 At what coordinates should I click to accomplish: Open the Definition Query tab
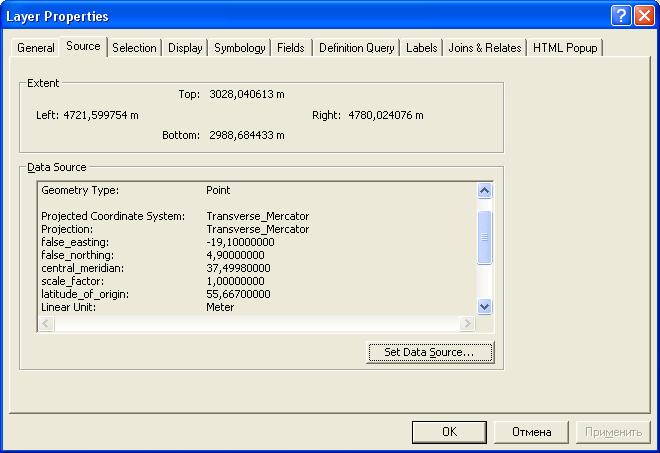(x=357, y=48)
